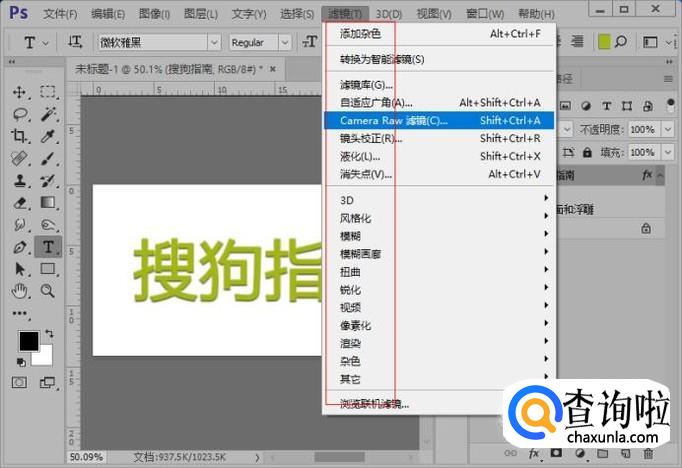
Task: Open the 图像(I) menu
Action: coord(154,14)
